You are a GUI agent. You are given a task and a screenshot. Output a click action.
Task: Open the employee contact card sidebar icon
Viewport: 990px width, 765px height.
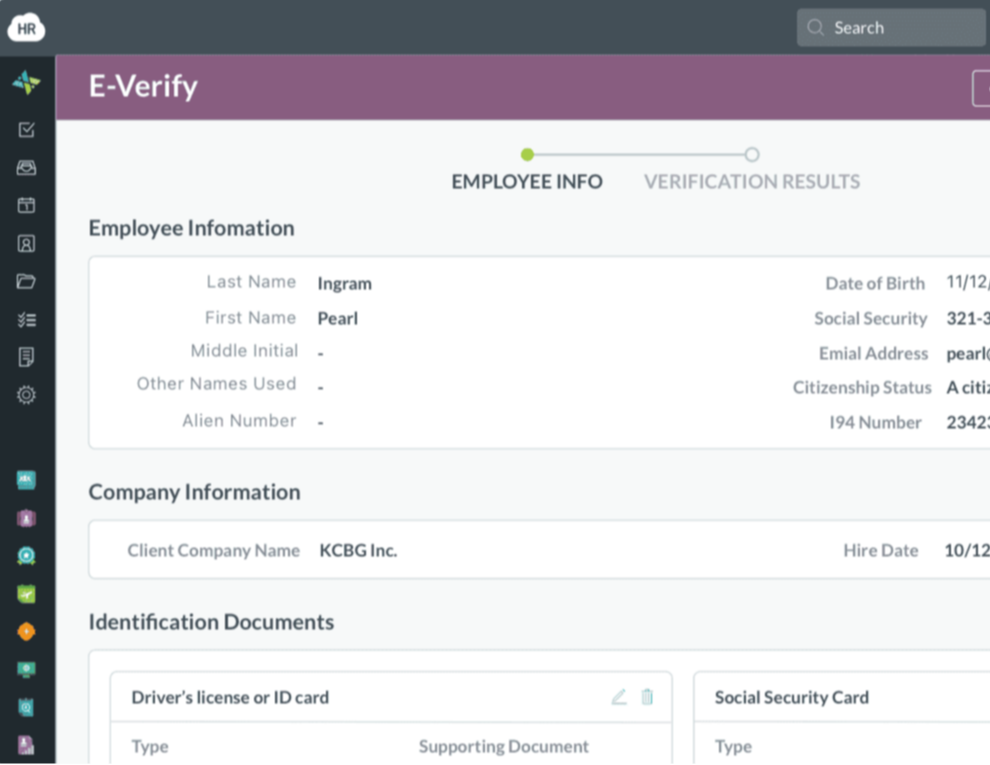tap(27, 243)
